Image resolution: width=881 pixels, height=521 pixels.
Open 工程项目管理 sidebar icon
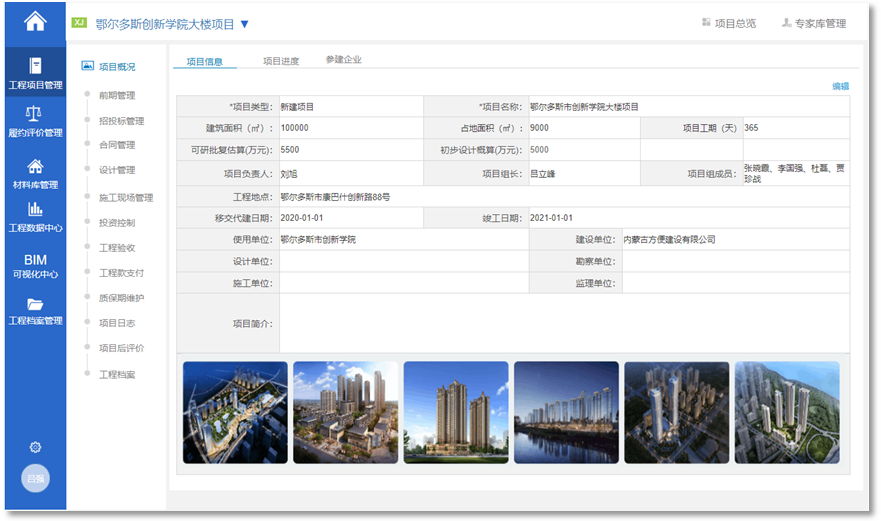point(35,74)
